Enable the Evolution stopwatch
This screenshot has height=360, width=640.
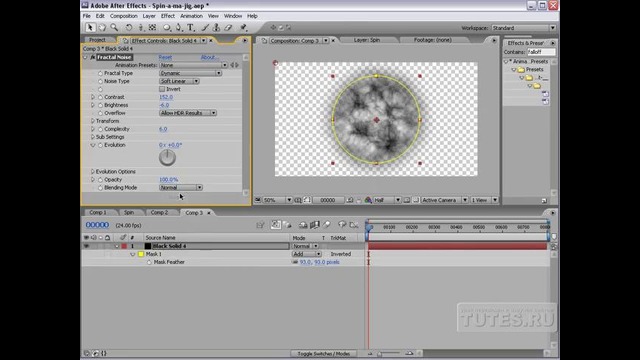pyautogui.click(x=100, y=145)
